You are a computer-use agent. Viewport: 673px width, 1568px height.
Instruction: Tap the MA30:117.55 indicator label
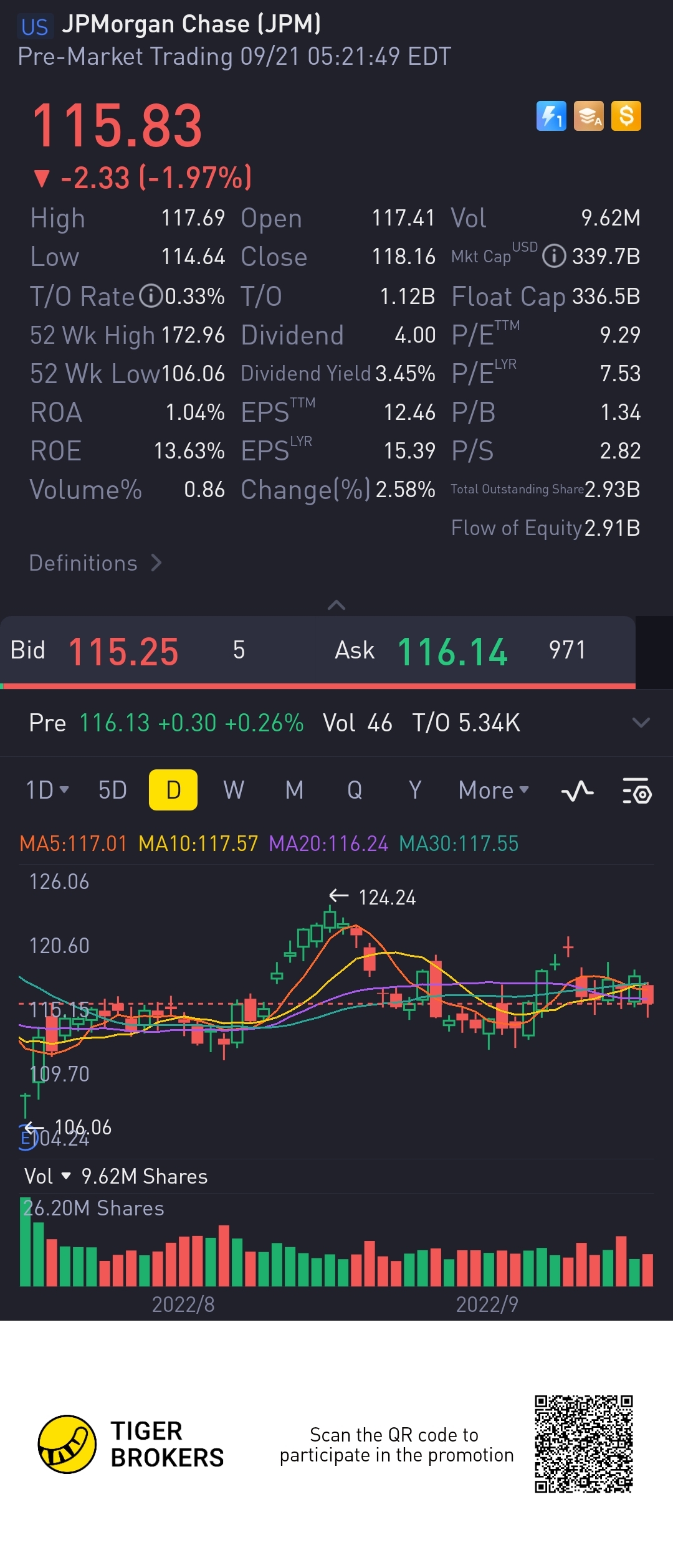pyautogui.click(x=459, y=843)
